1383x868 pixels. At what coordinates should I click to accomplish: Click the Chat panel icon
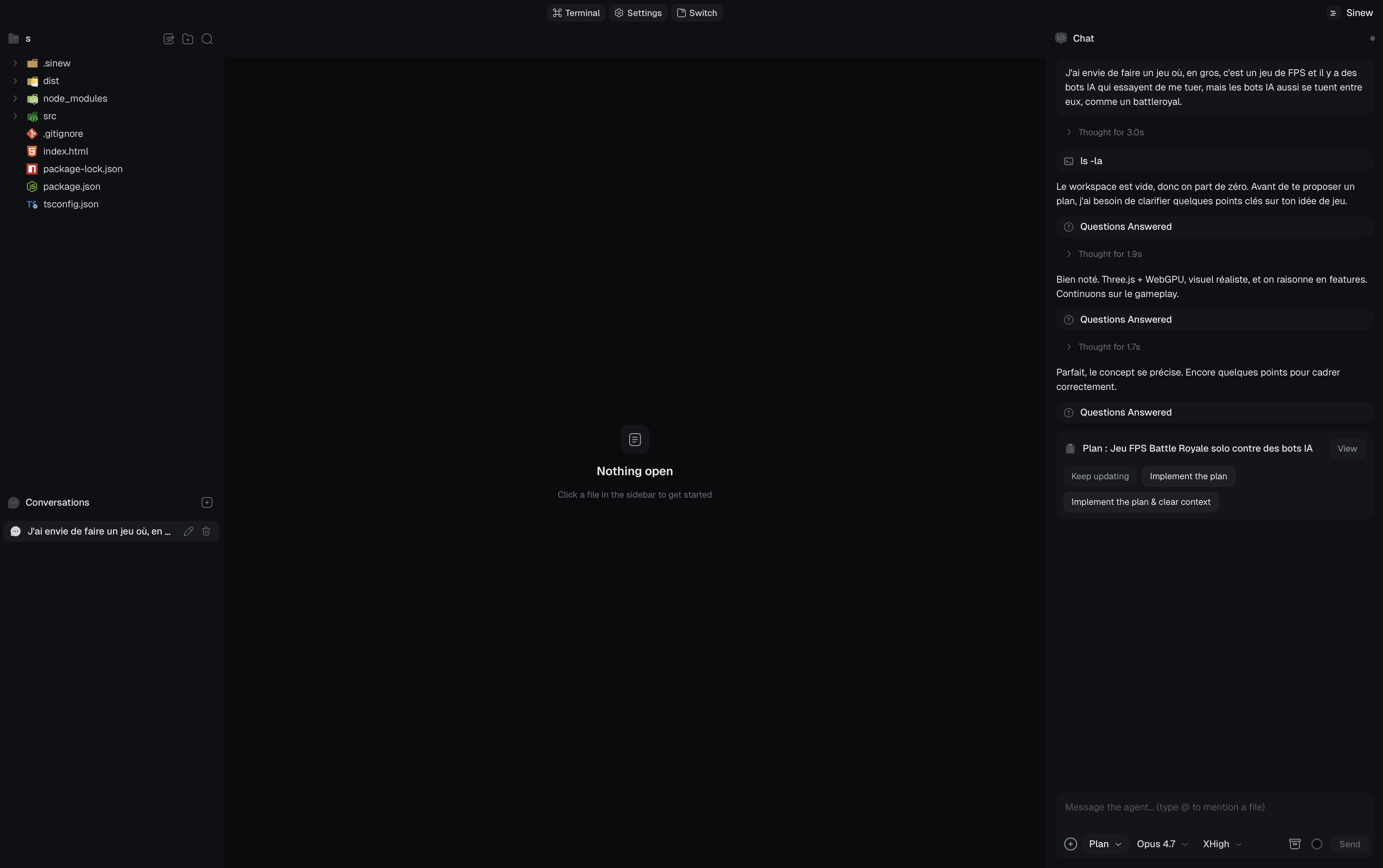coord(1061,38)
